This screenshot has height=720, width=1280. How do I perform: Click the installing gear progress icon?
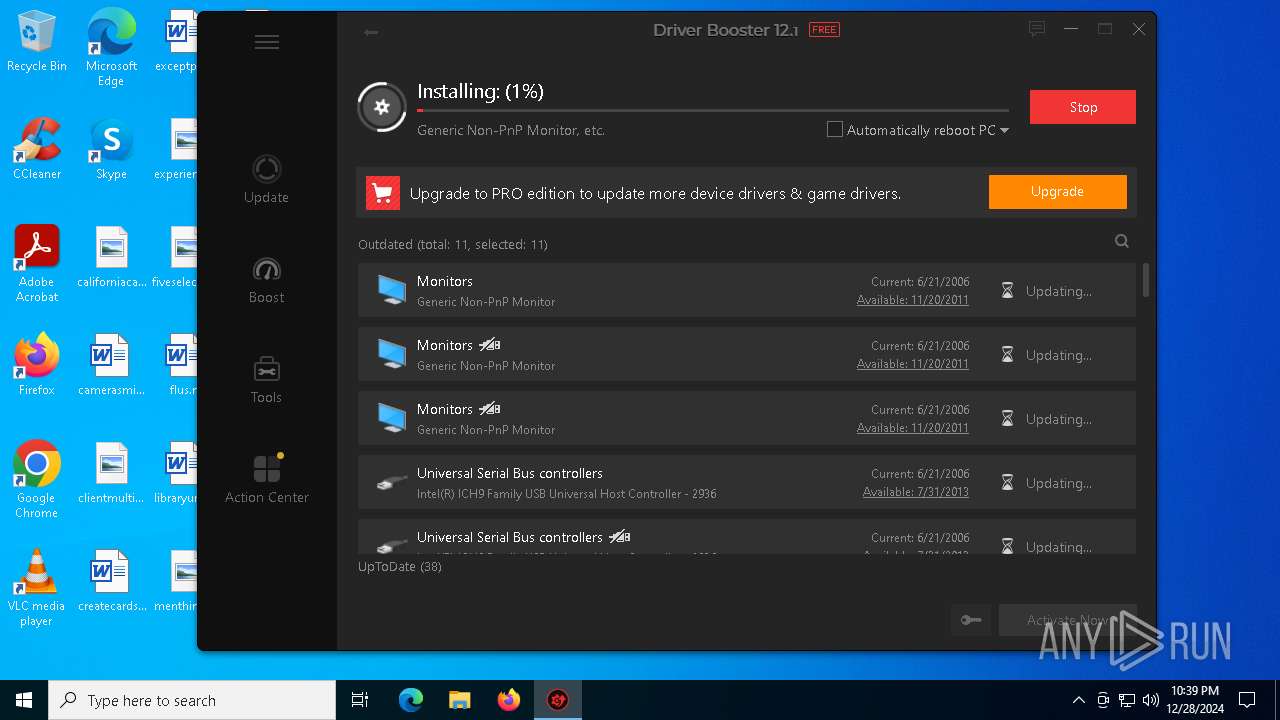point(382,107)
